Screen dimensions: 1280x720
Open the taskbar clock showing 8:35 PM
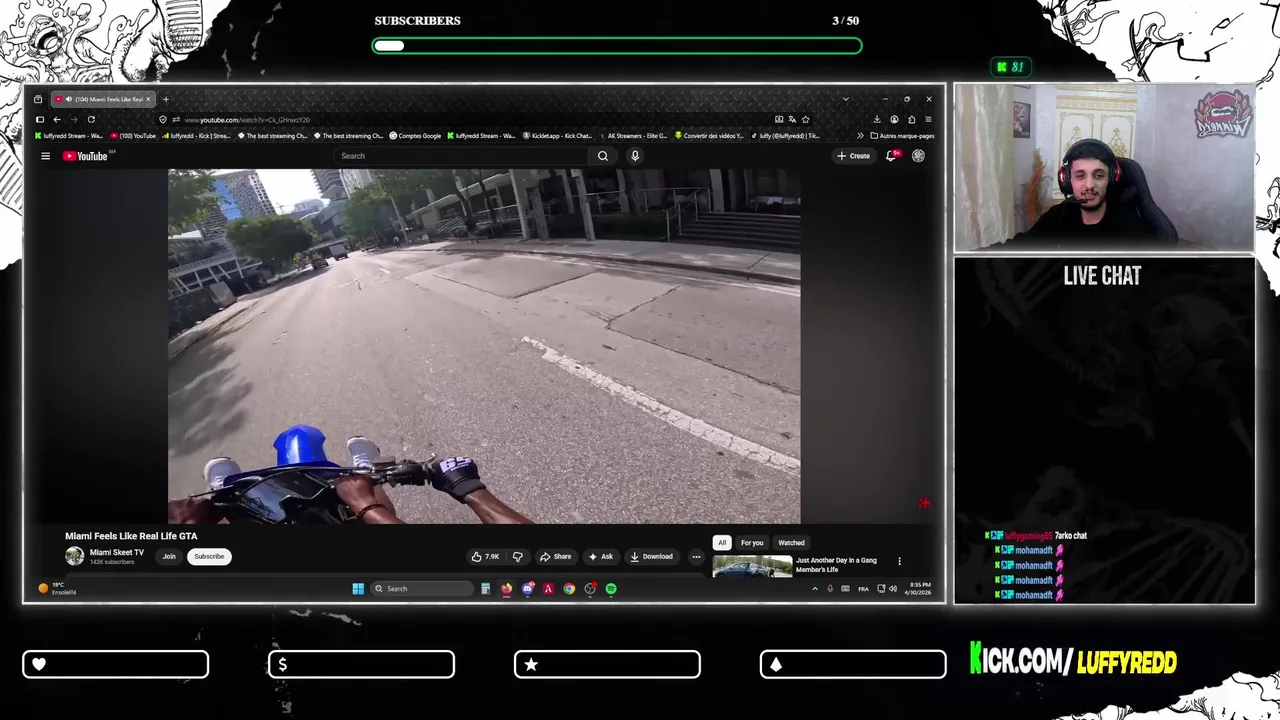918,589
